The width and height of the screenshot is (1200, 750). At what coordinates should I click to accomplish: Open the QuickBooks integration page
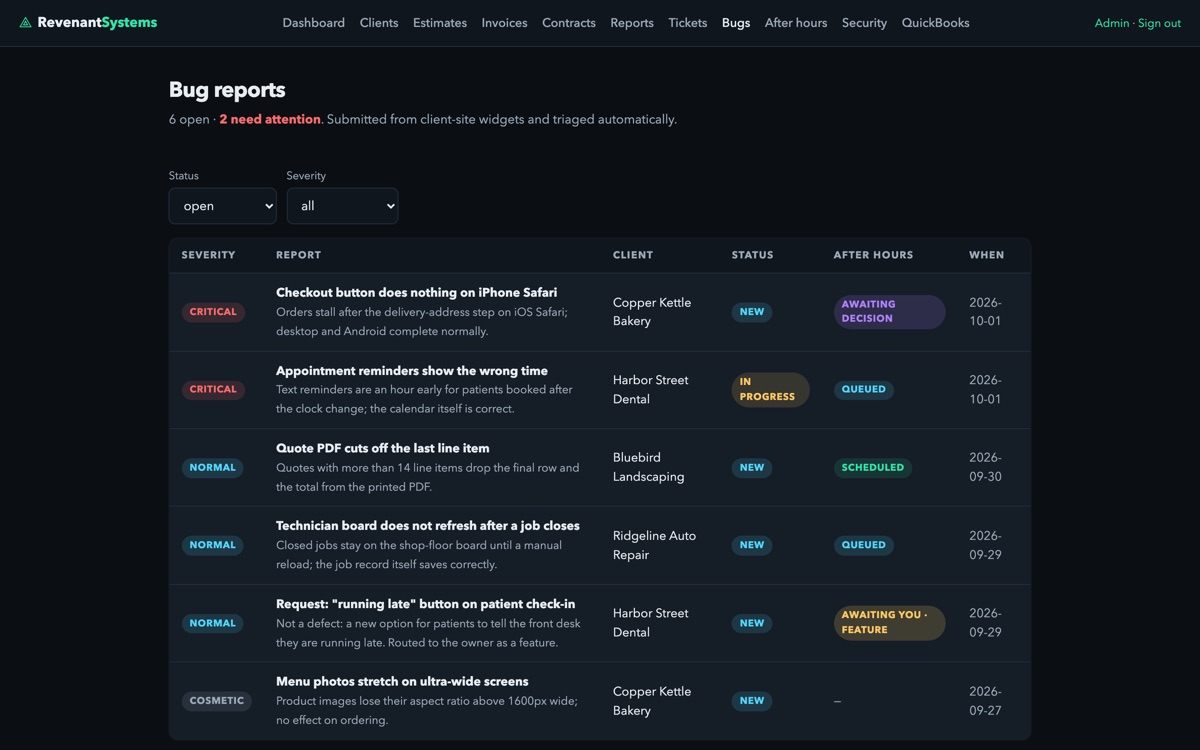(x=936, y=23)
